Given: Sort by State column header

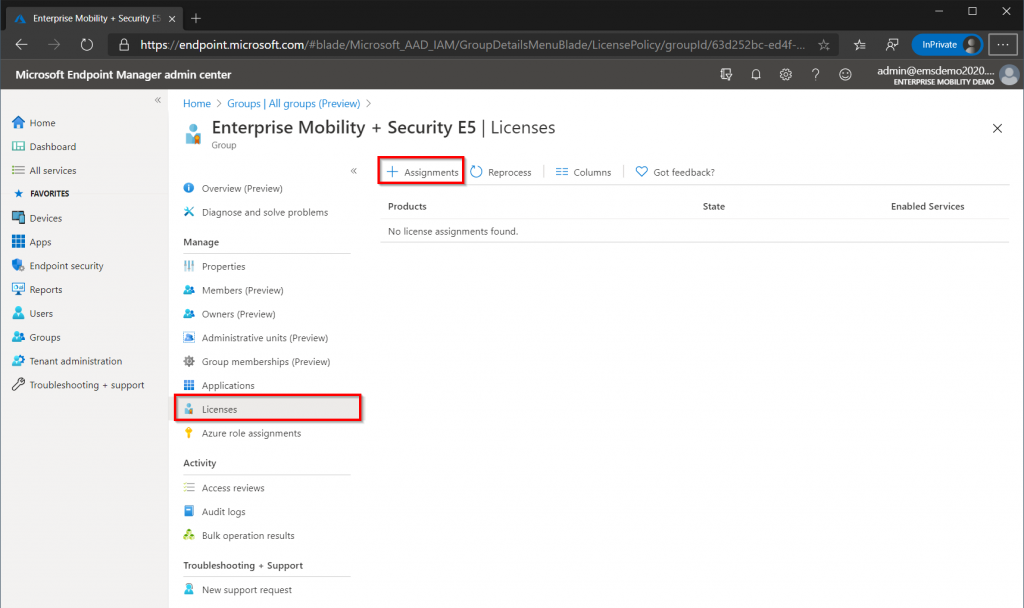Looking at the screenshot, I should coord(713,206).
